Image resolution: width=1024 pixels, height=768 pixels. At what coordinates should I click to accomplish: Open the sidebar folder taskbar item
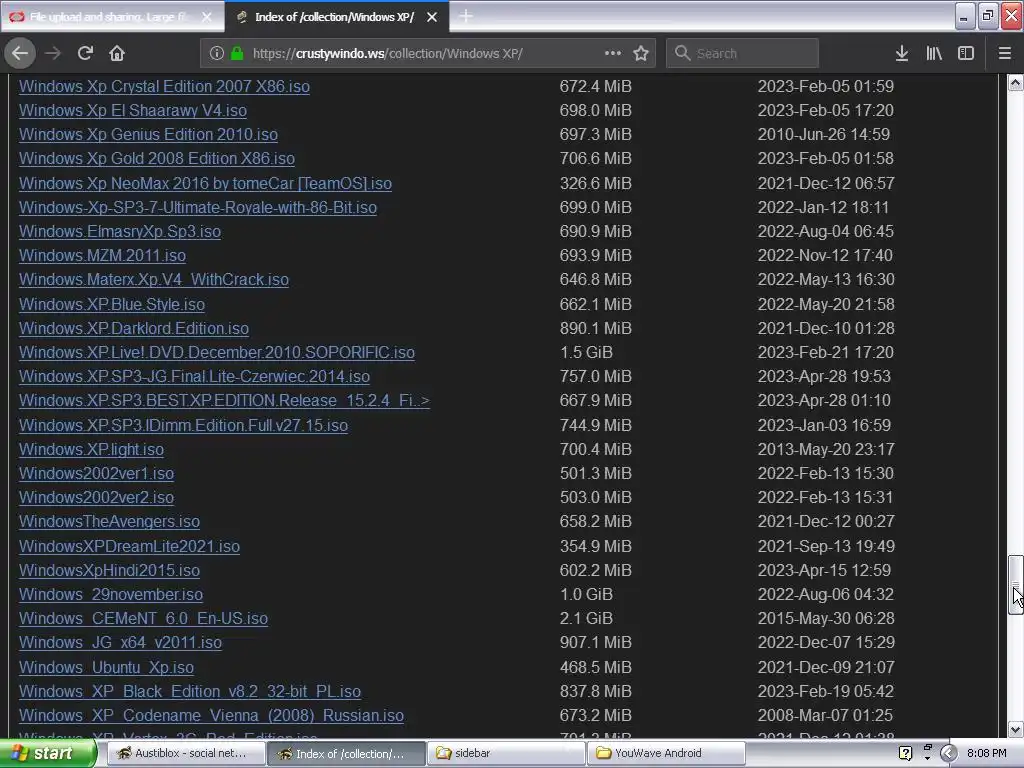pos(505,754)
